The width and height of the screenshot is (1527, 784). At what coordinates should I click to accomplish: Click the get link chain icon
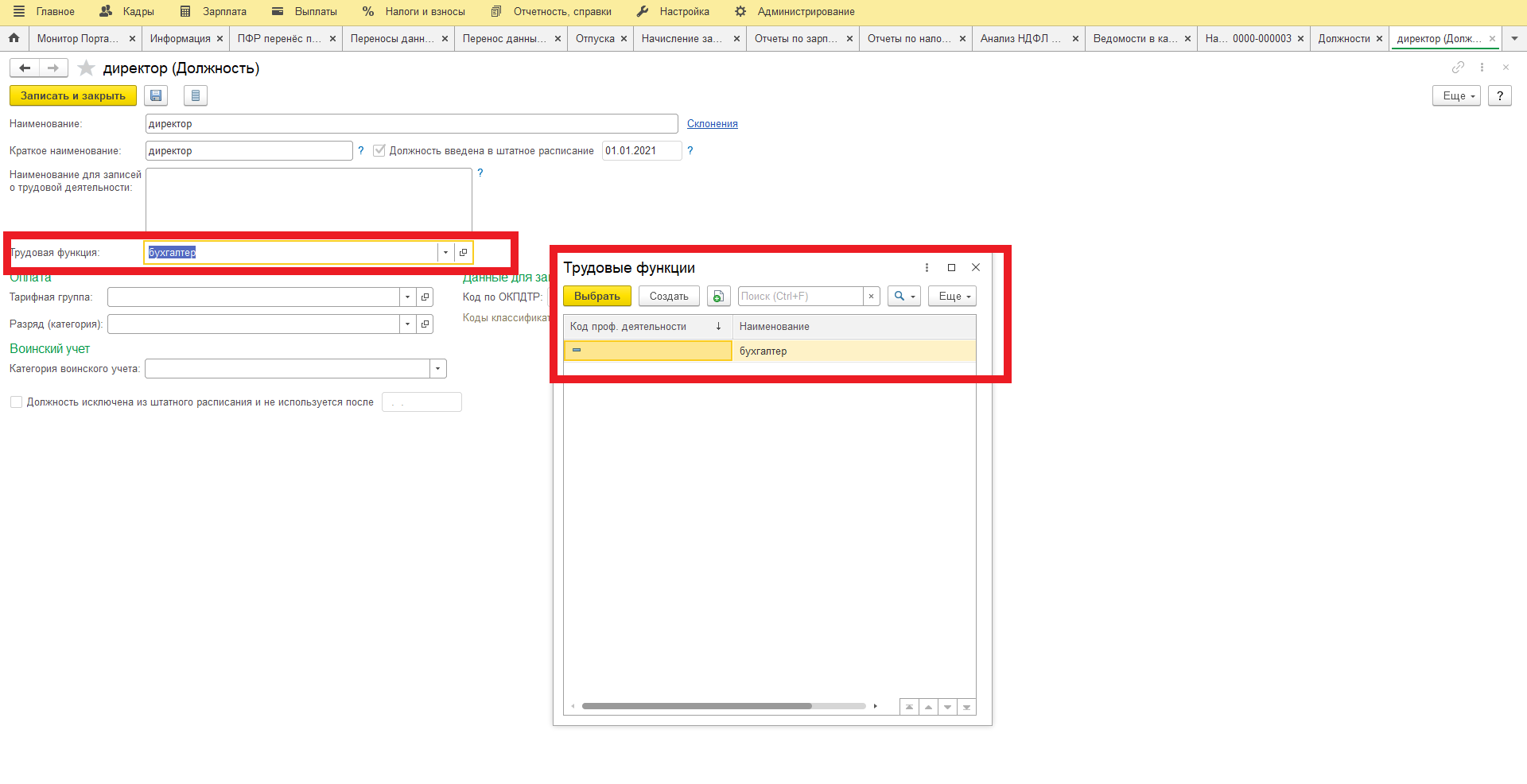point(1458,68)
